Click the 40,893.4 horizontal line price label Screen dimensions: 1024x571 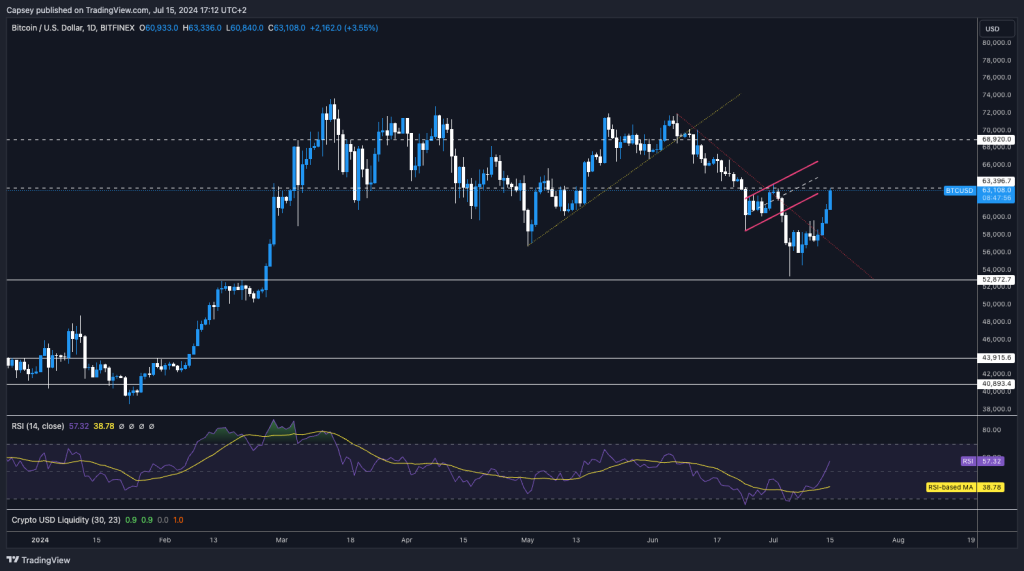pyautogui.click(x=998, y=384)
